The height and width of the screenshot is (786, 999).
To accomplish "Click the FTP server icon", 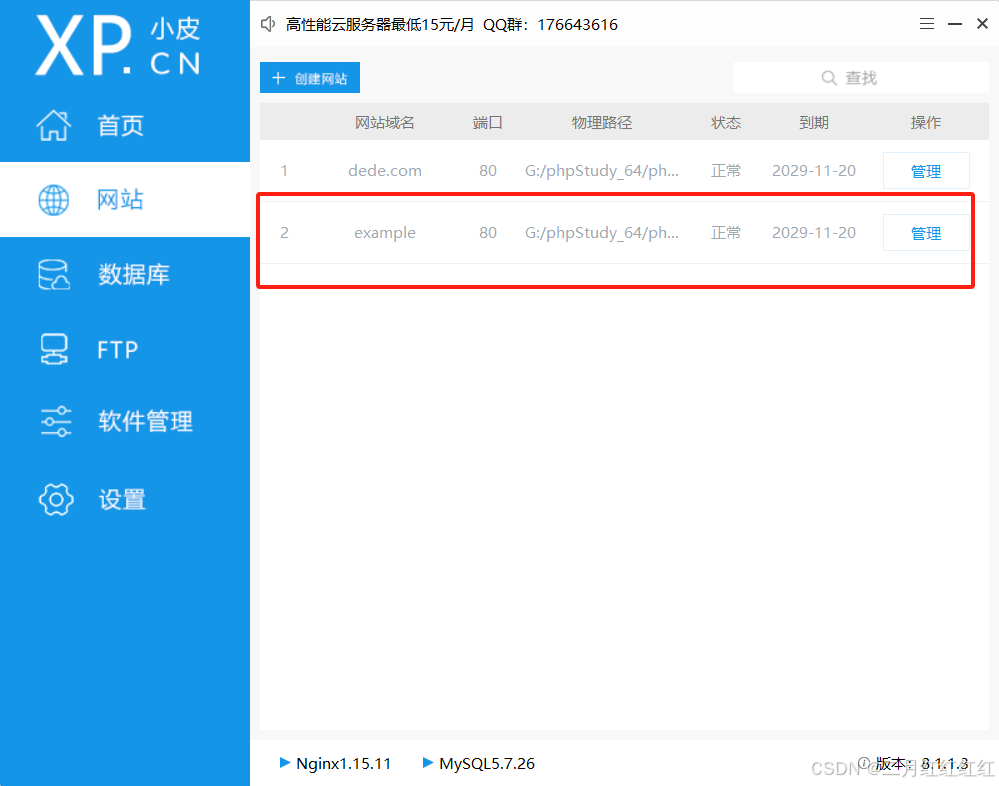I will (54, 349).
